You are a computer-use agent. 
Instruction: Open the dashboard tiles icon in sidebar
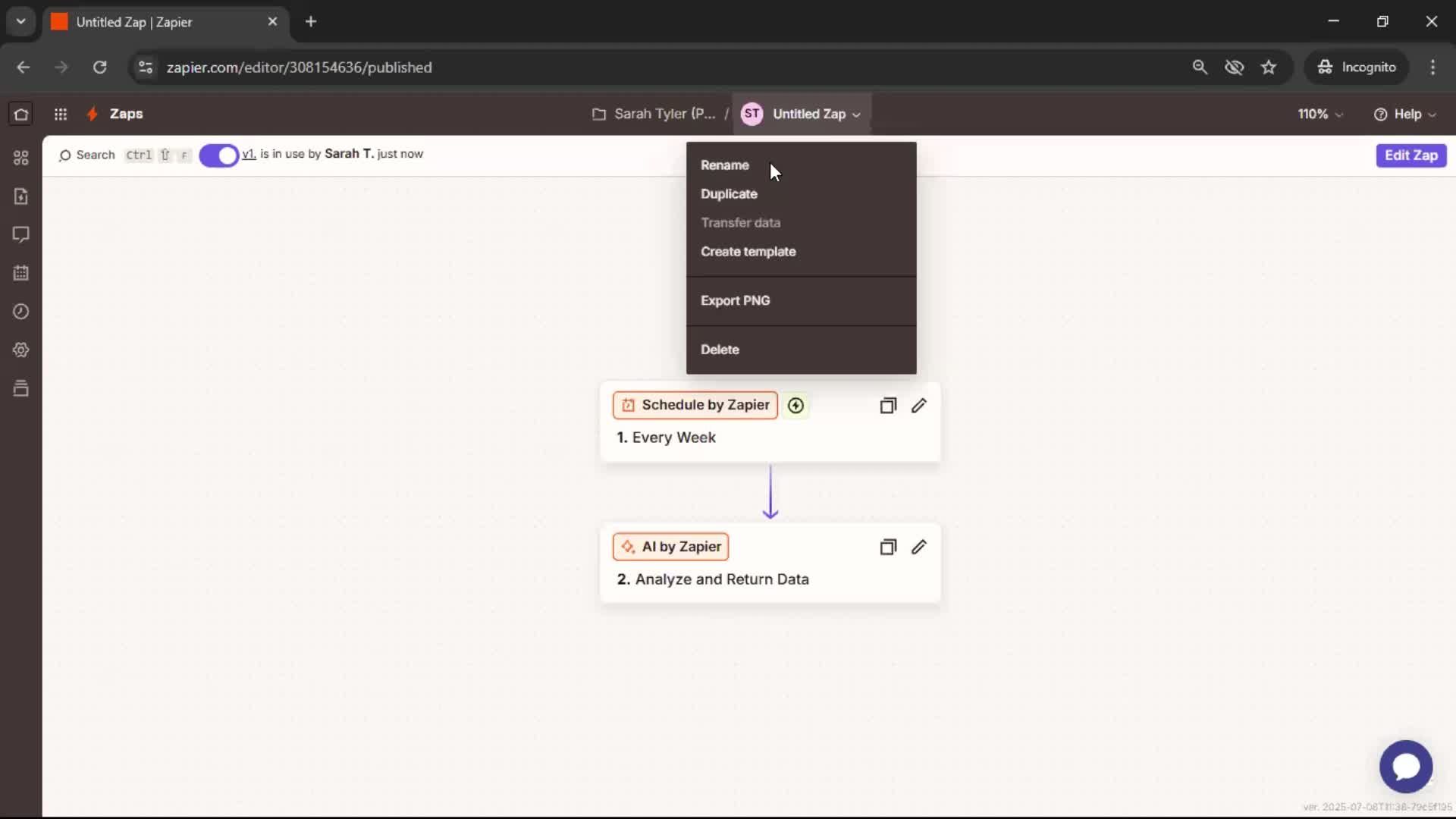point(21,158)
